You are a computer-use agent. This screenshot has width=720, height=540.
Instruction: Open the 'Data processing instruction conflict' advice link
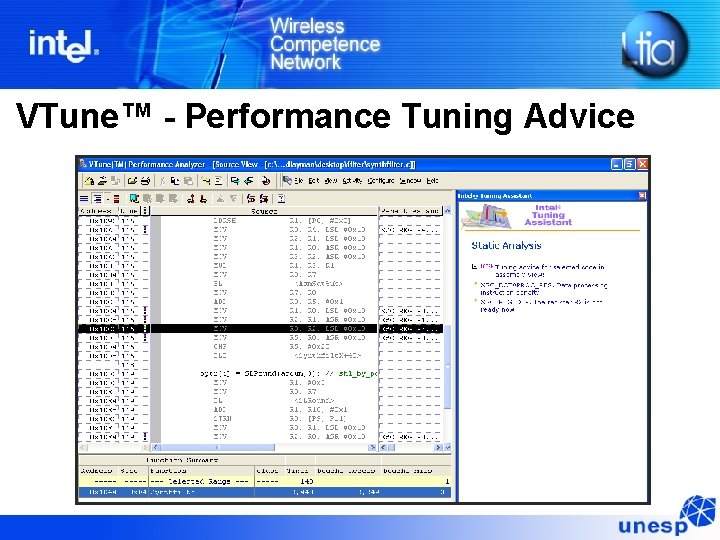(544, 288)
